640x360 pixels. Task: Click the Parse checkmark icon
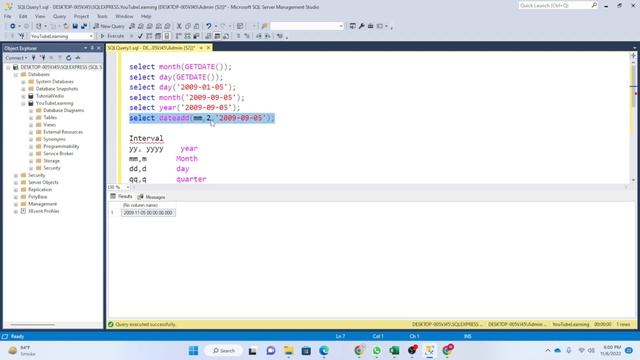coord(140,36)
